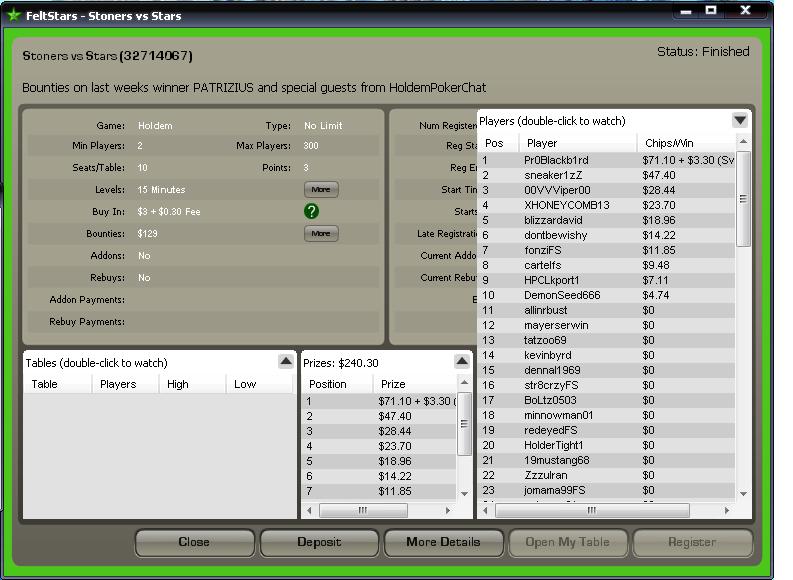Select player BoLtz0503 row
793x580 pixels.
click(607, 400)
